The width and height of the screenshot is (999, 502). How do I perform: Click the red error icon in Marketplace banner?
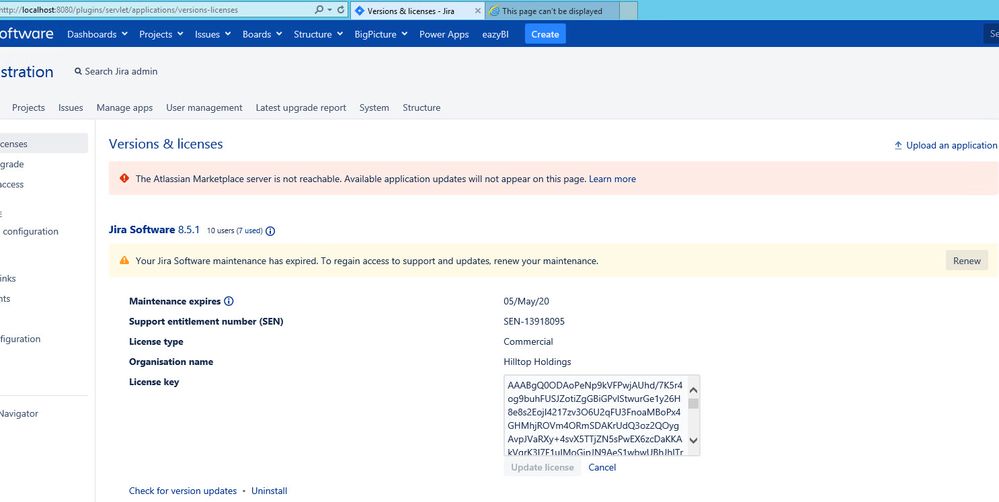click(124, 178)
